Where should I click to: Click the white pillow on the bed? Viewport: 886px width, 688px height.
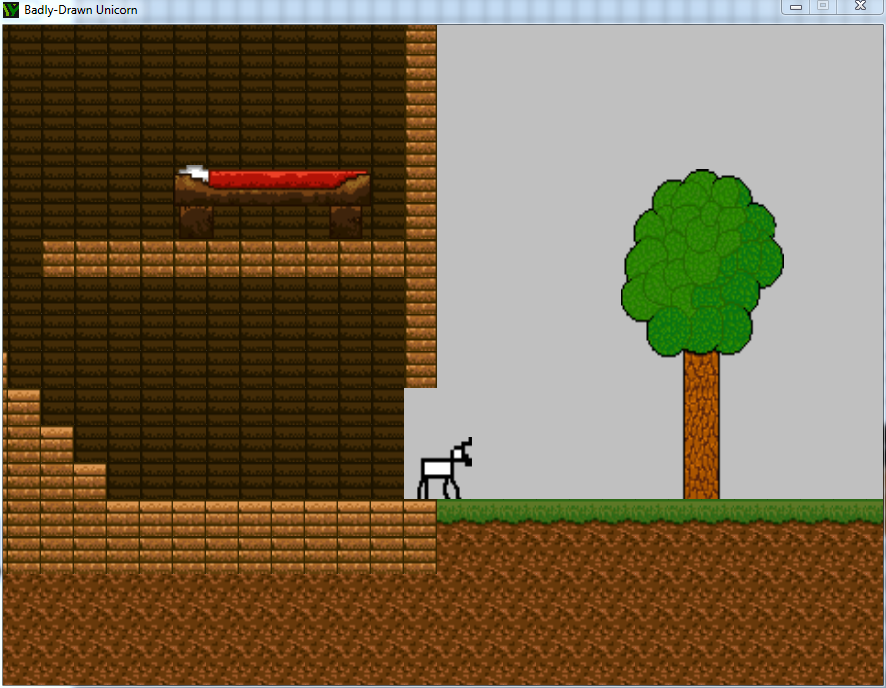coord(193,173)
